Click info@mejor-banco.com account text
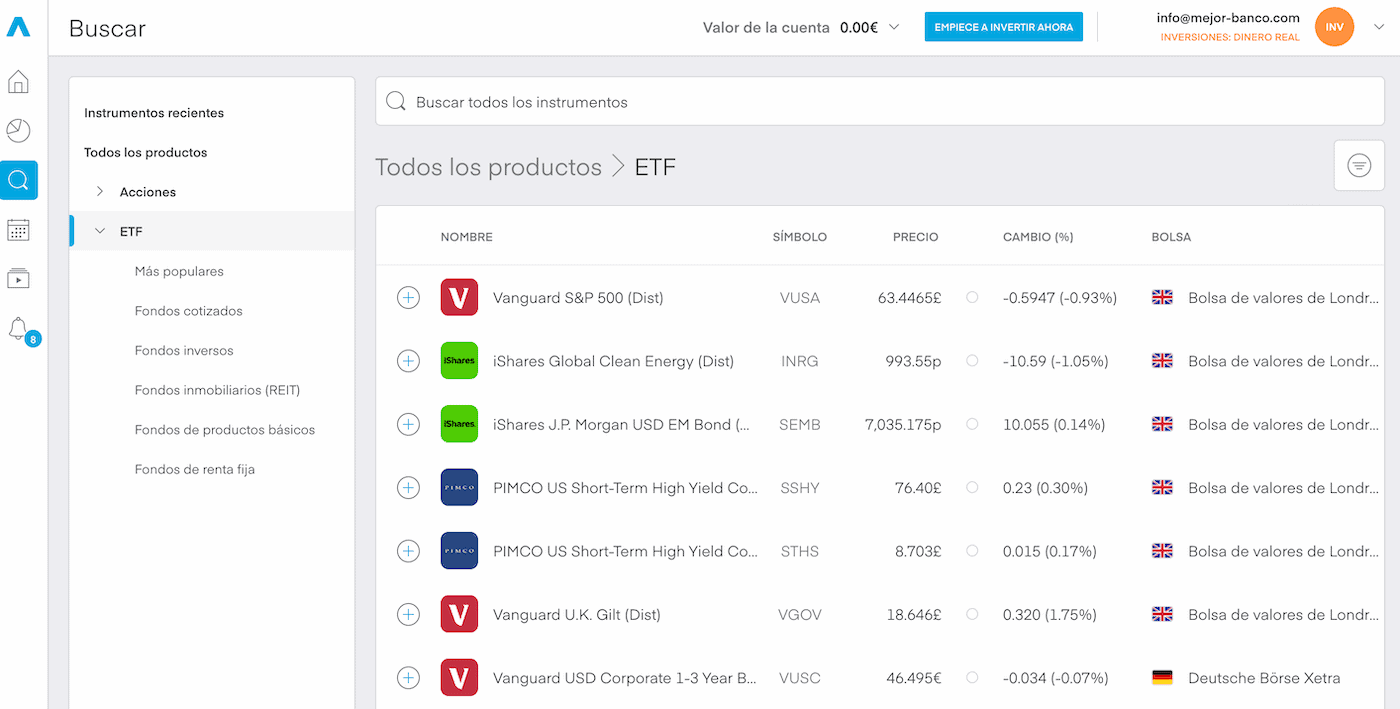The height and width of the screenshot is (709, 1400). (x=1228, y=18)
